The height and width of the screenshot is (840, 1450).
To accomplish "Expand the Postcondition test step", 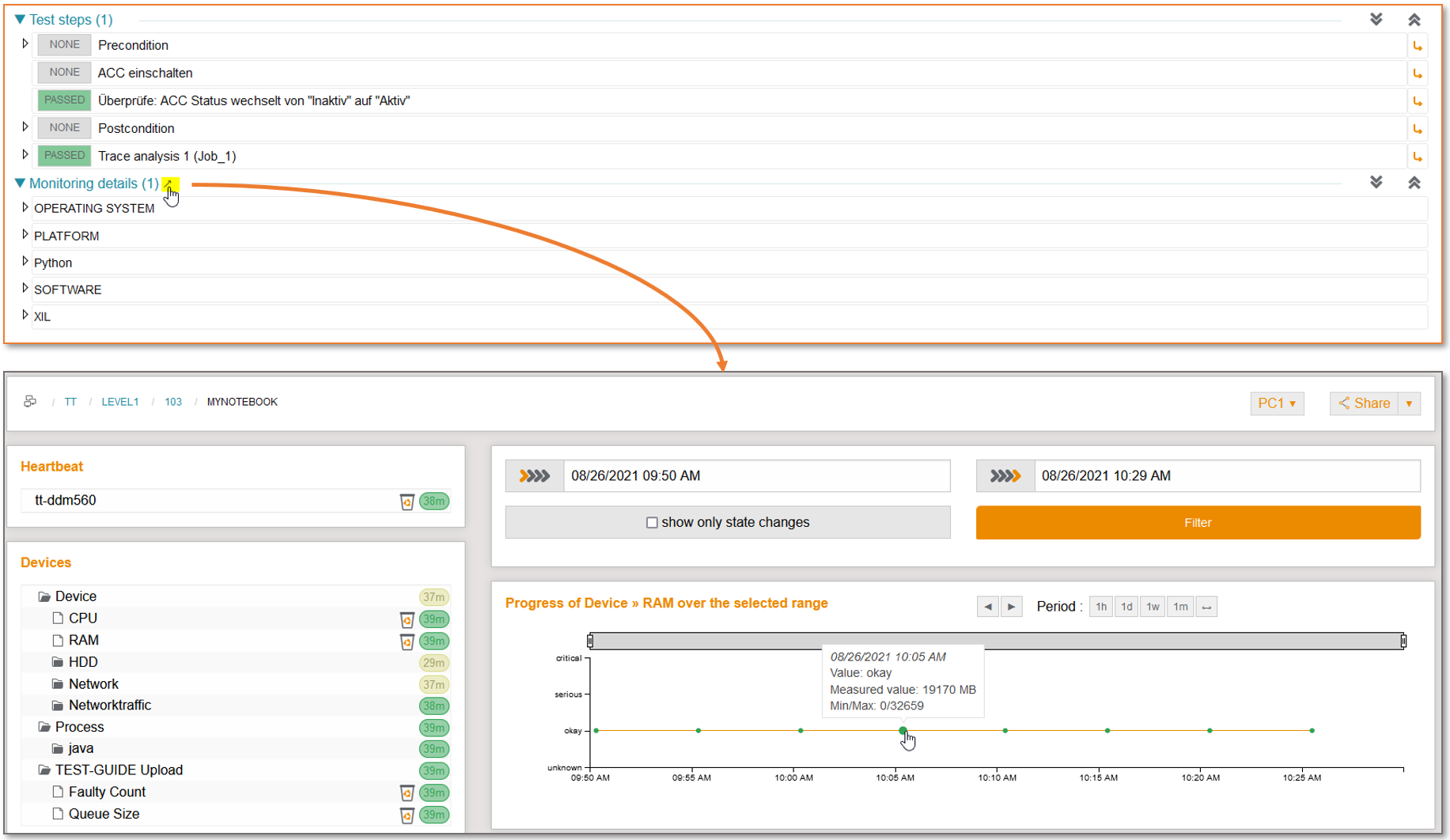I will pyautogui.click(x=25, y=127).
